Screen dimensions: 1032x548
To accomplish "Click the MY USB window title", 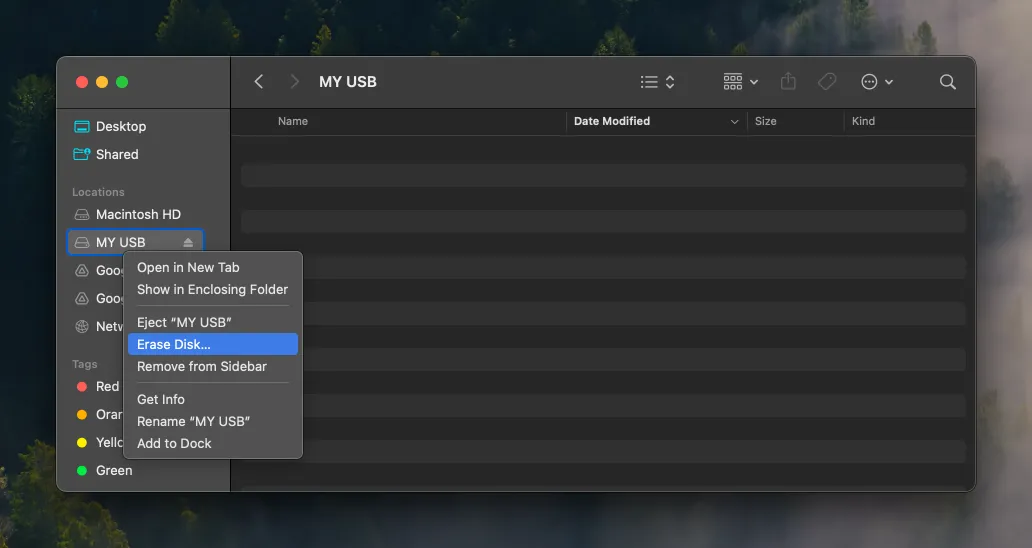I will (348, 82).
